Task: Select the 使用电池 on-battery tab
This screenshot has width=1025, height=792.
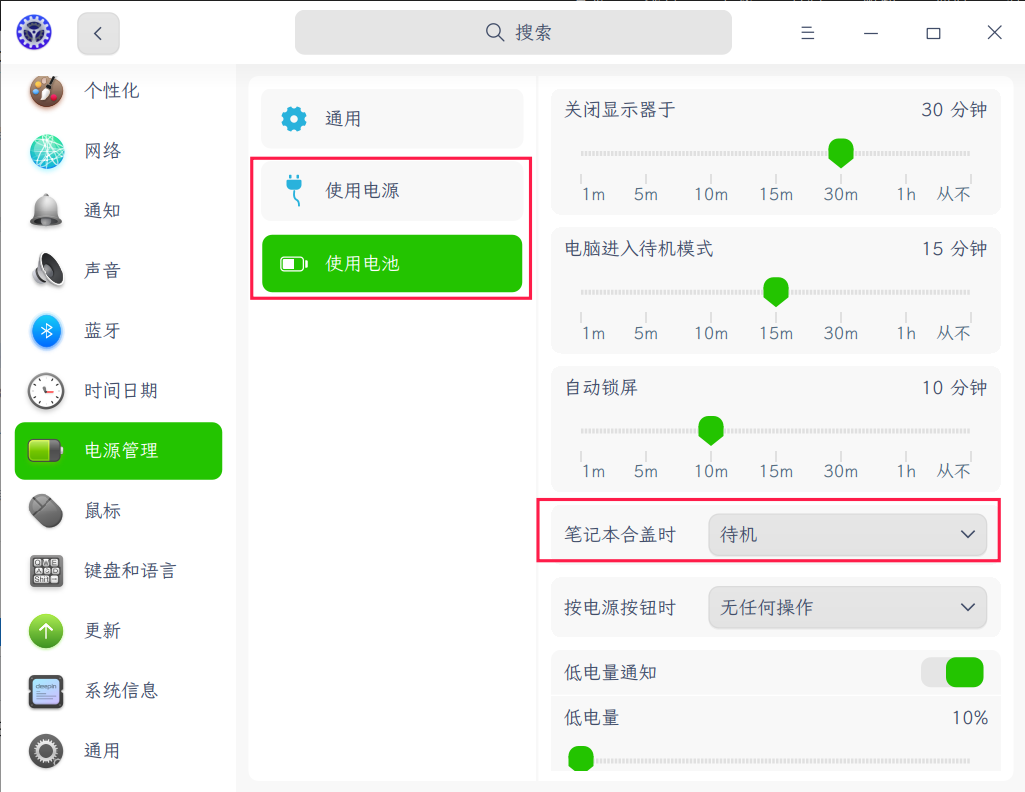Action: [392, 263]
